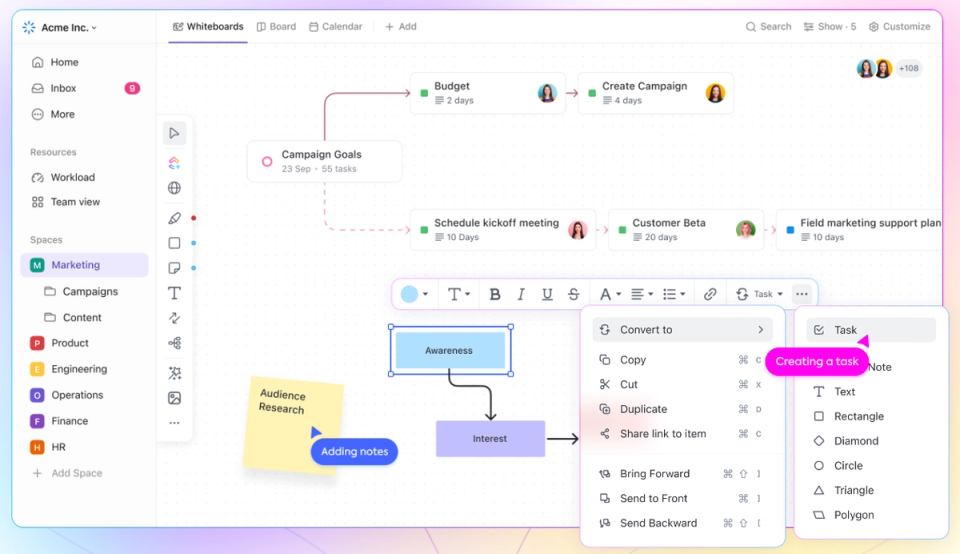Select the sticky note tool
Viewport: 960px width, 554px height.
pos(174,268)
